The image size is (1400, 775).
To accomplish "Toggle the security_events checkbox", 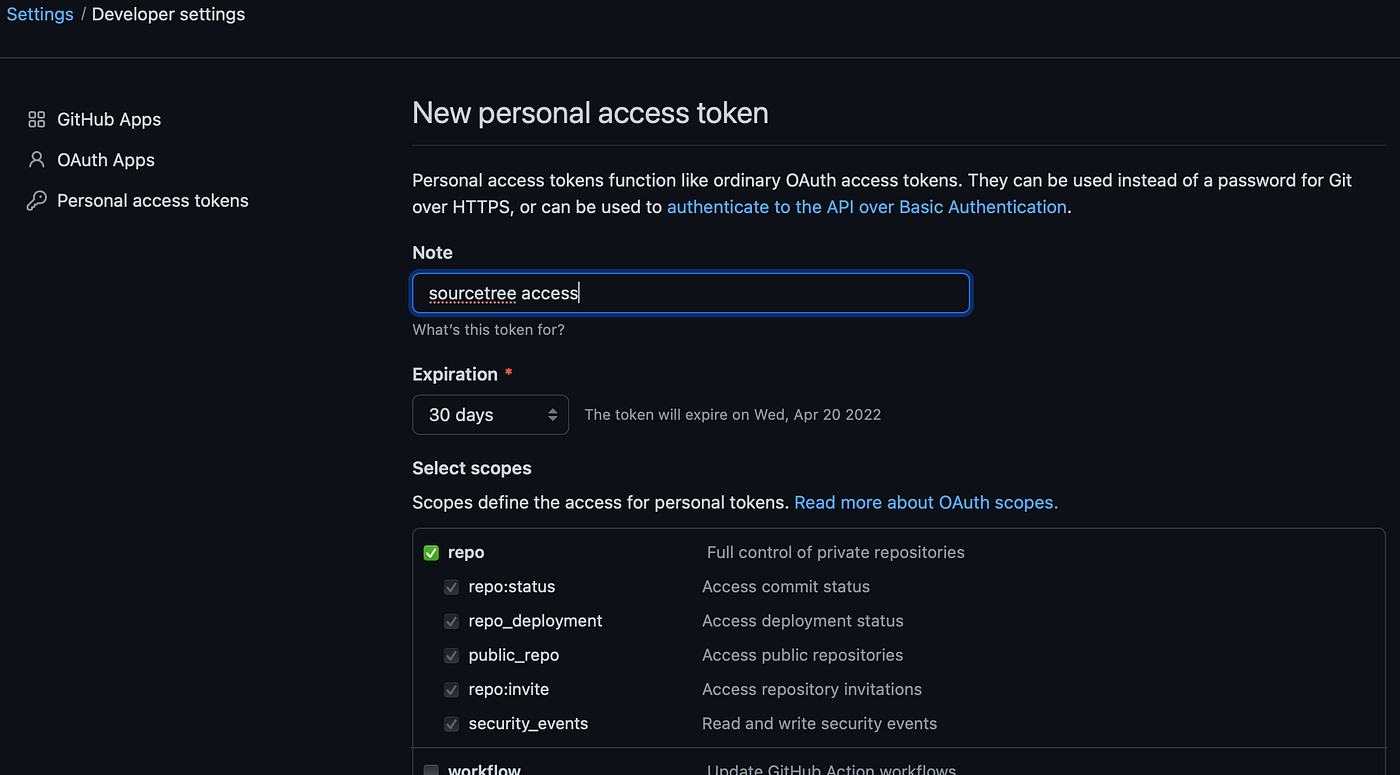I will [x=451, y=724].
